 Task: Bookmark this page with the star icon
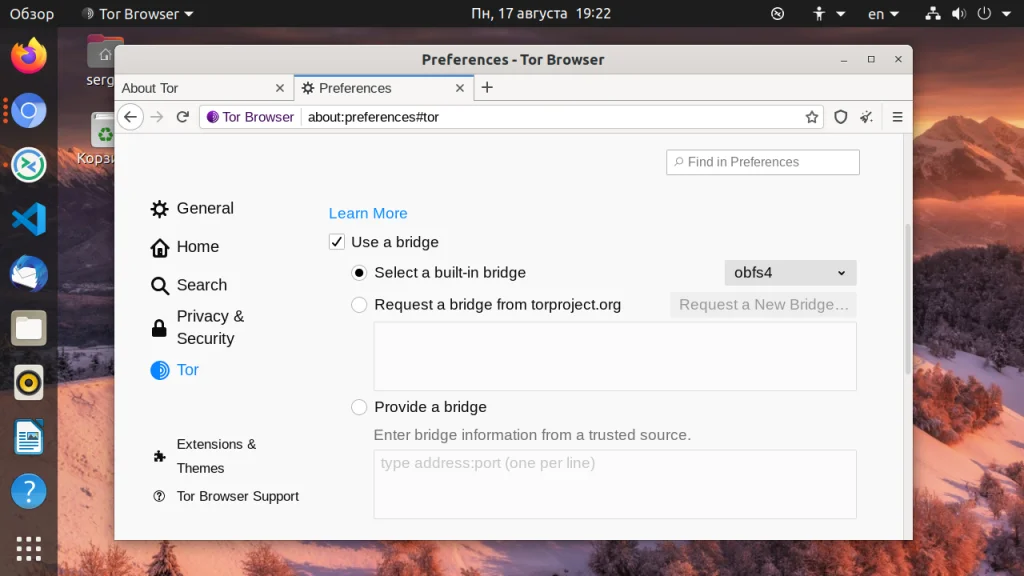pyautogui.click(x=812, y=117)
